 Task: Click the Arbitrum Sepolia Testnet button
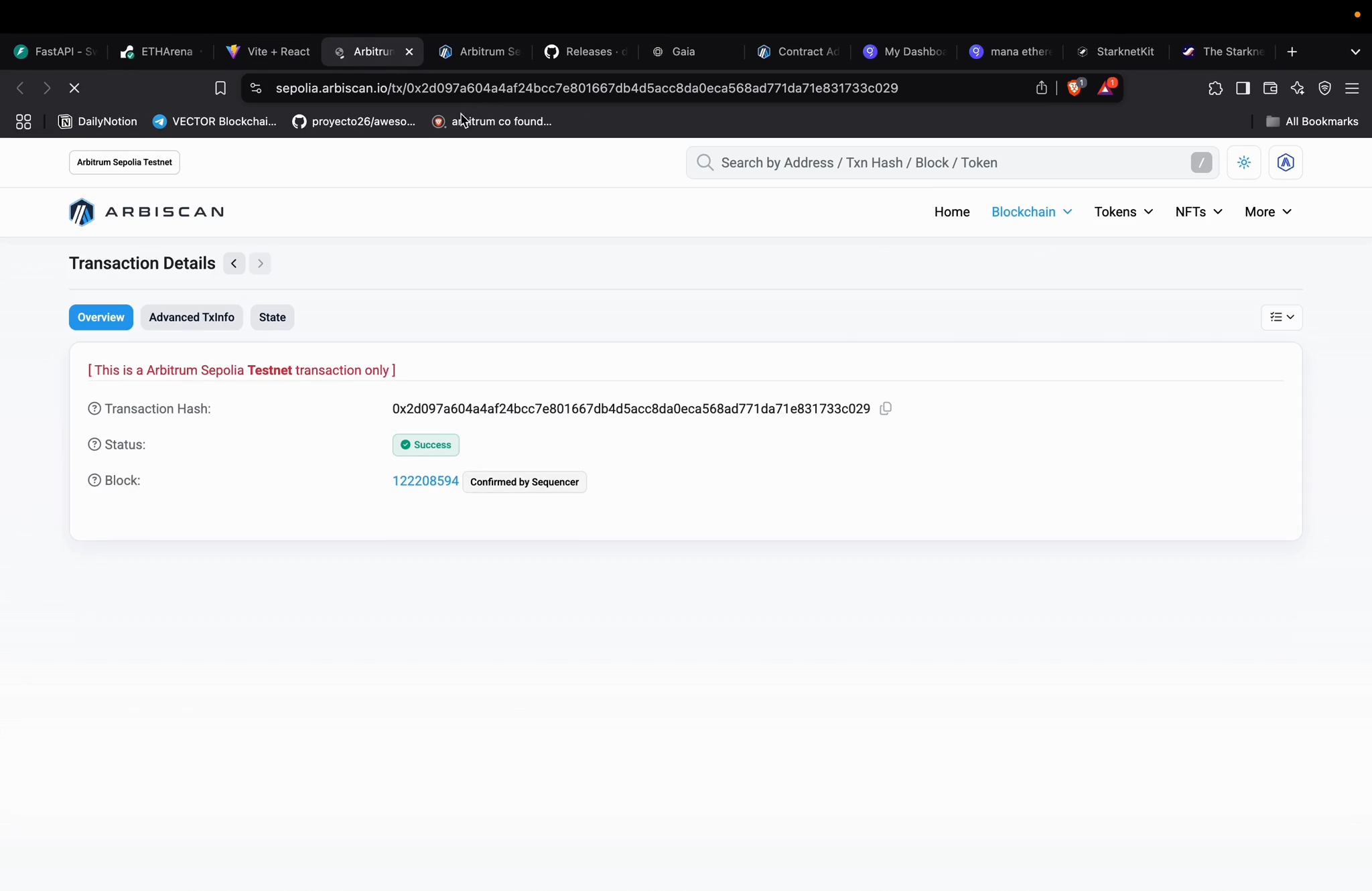tap(125, 162)
